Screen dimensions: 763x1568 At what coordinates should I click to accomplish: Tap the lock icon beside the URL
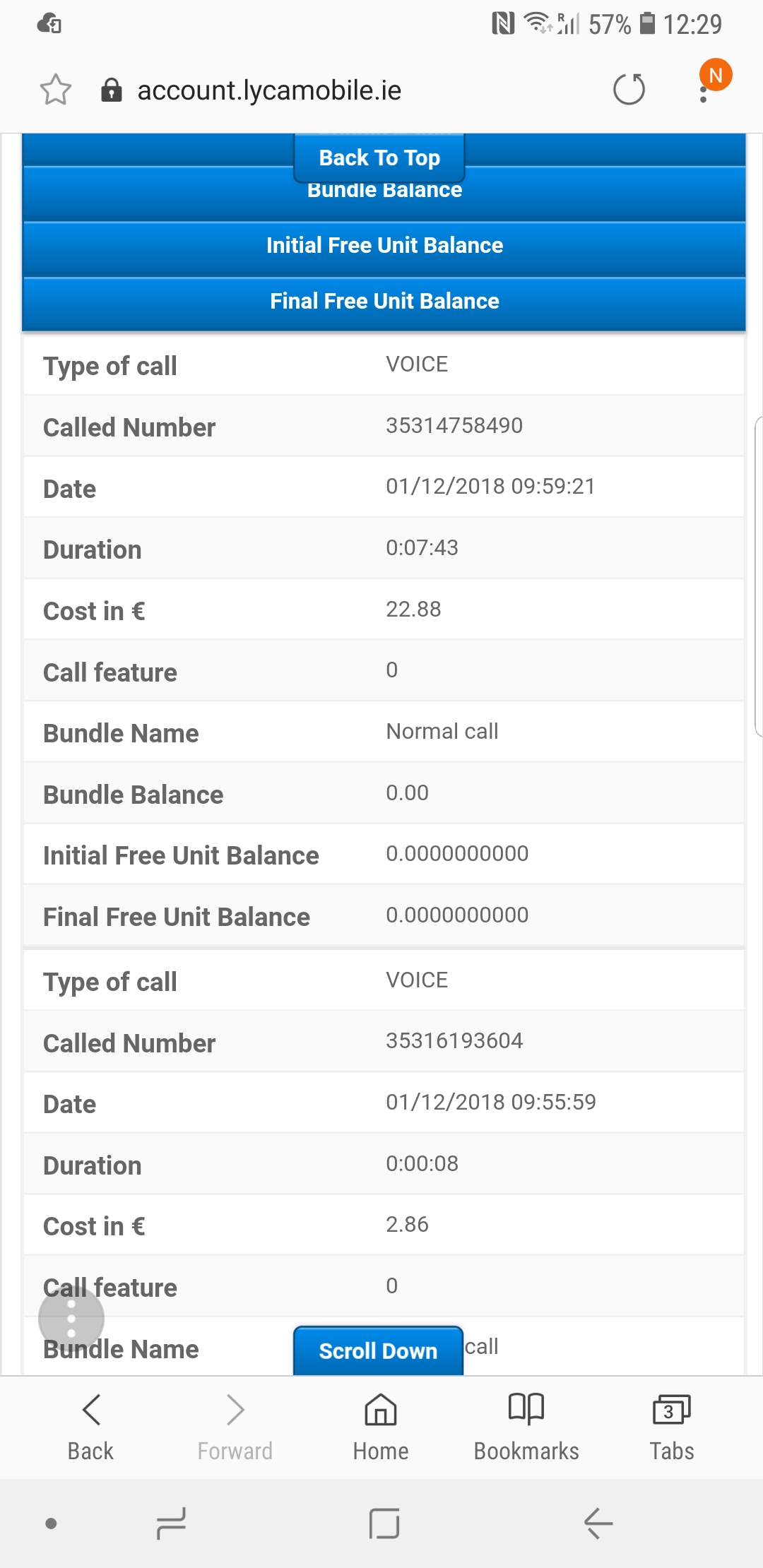tap(112, 90)
